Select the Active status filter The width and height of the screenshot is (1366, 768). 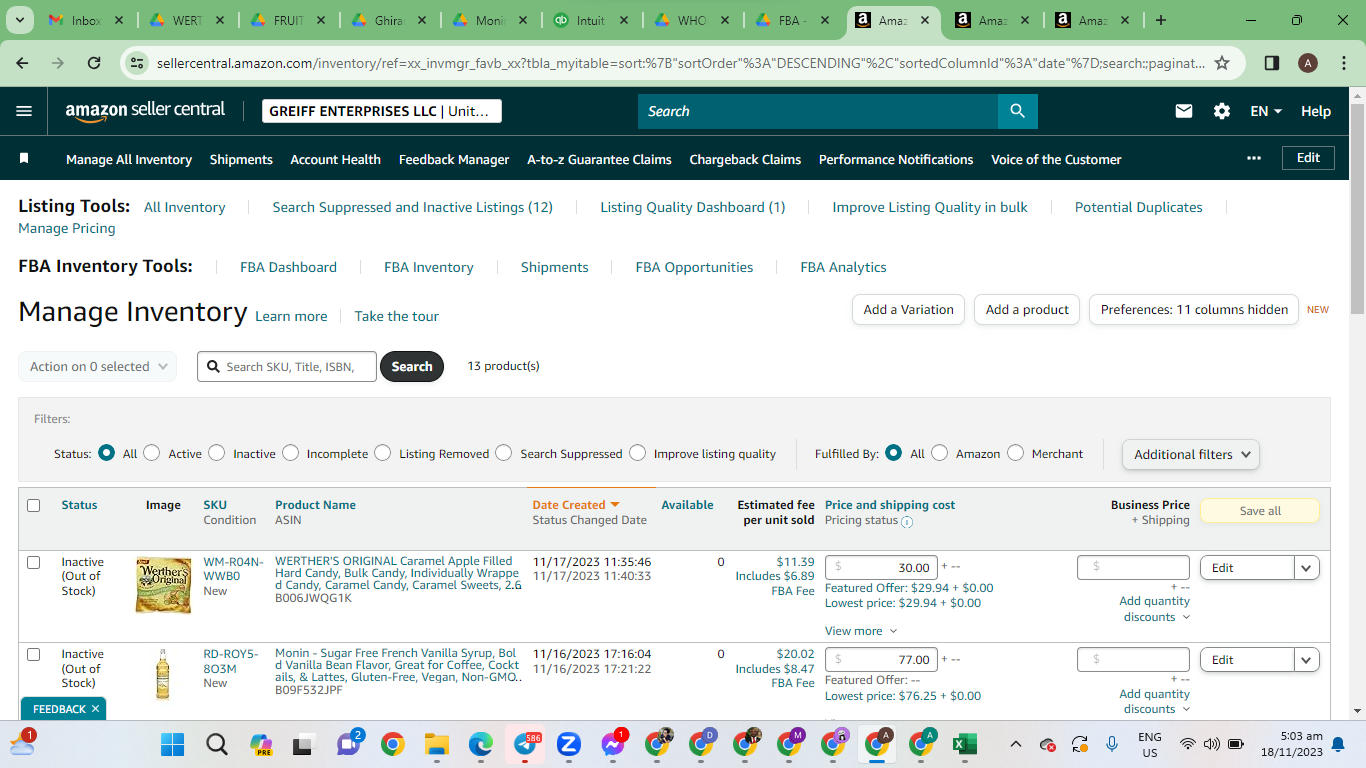[x=152, y=453]
